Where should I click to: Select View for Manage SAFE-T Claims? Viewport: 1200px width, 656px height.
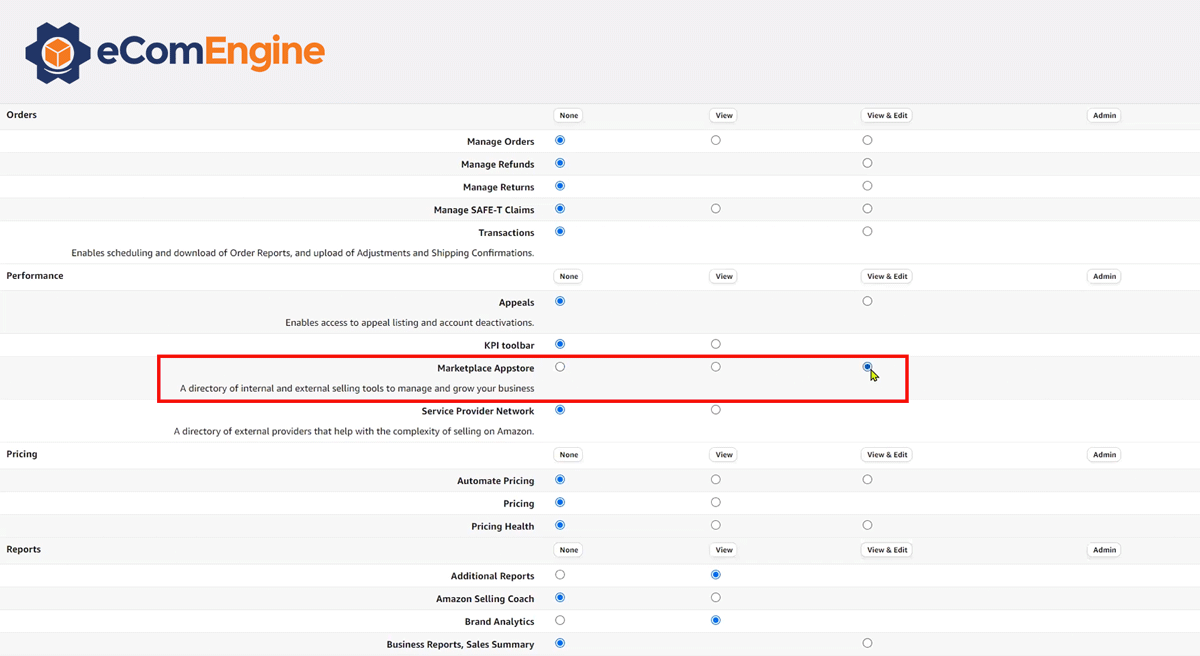click(716, 209)
